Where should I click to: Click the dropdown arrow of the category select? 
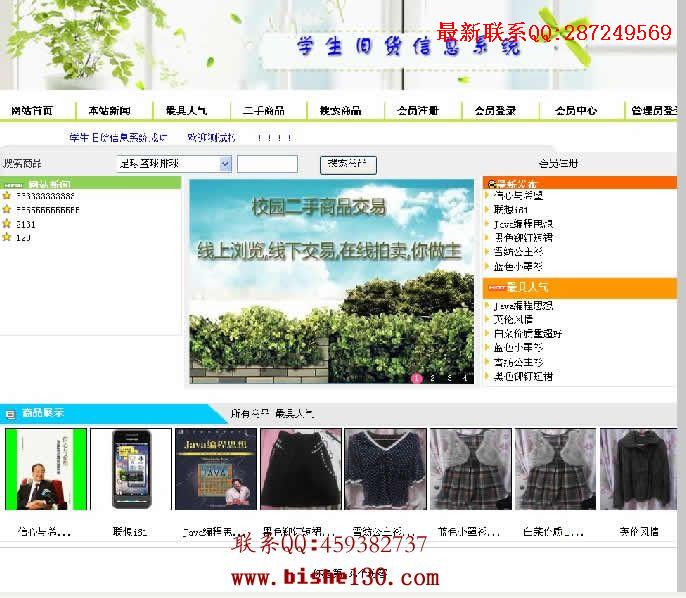pyautogui.click(x=225, y=164)
